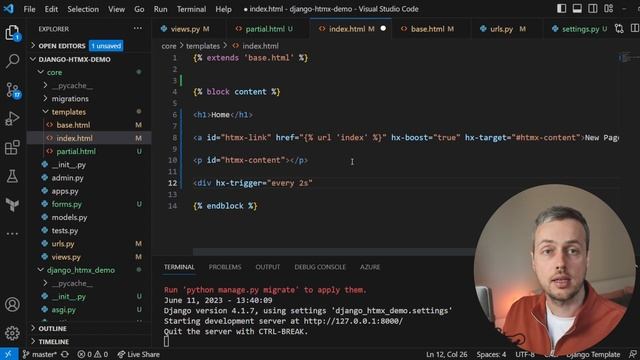Open Run and Debug view icon
The height and width of the screenshot is (360, 640).
(12, 119)
